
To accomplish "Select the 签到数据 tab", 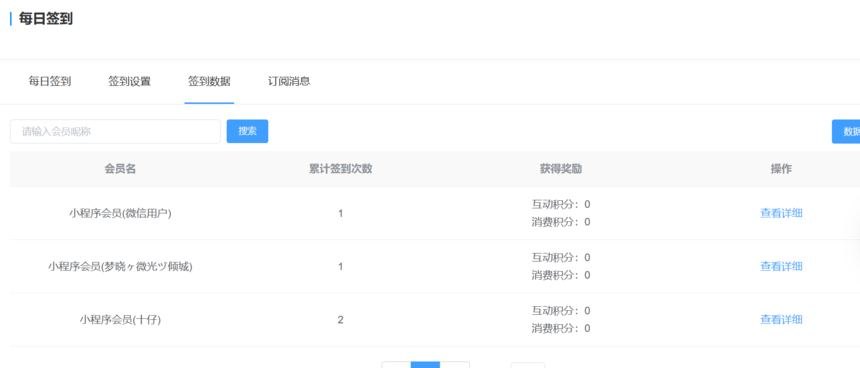I will (x=210, y=82).
